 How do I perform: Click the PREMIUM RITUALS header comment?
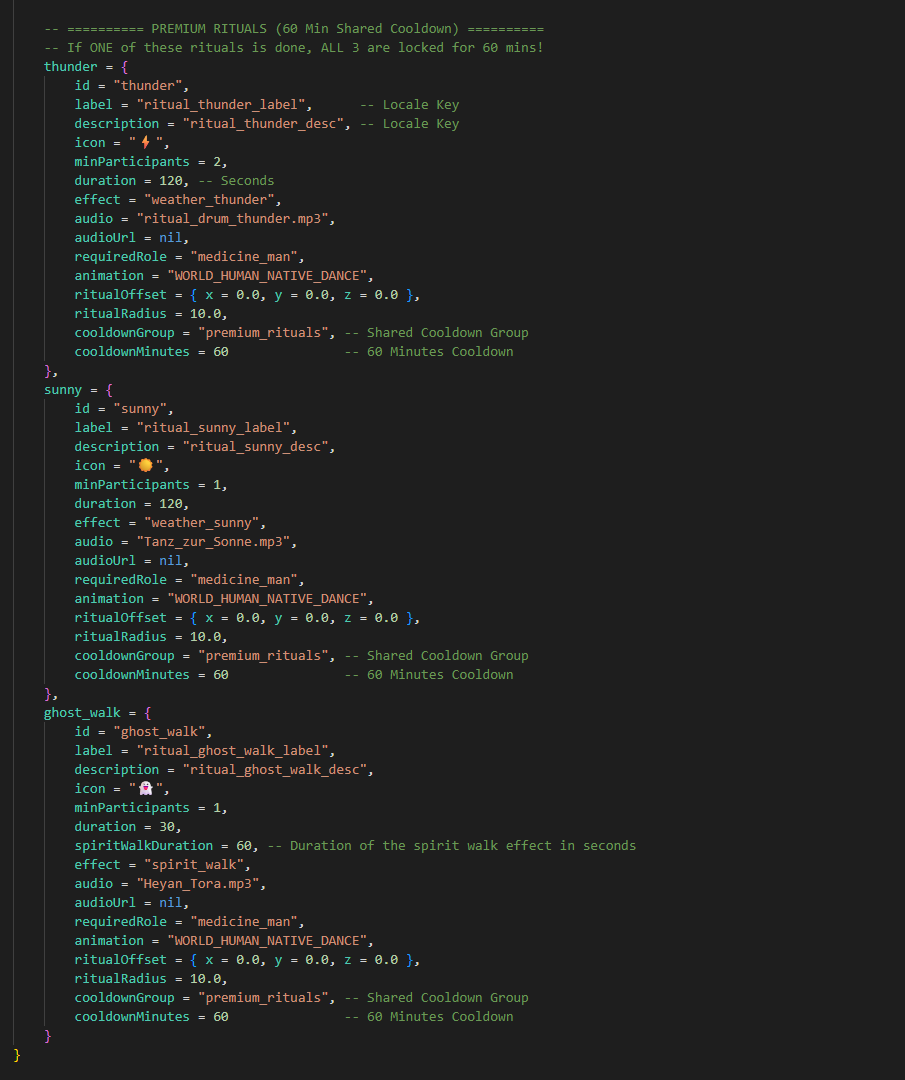294,29
